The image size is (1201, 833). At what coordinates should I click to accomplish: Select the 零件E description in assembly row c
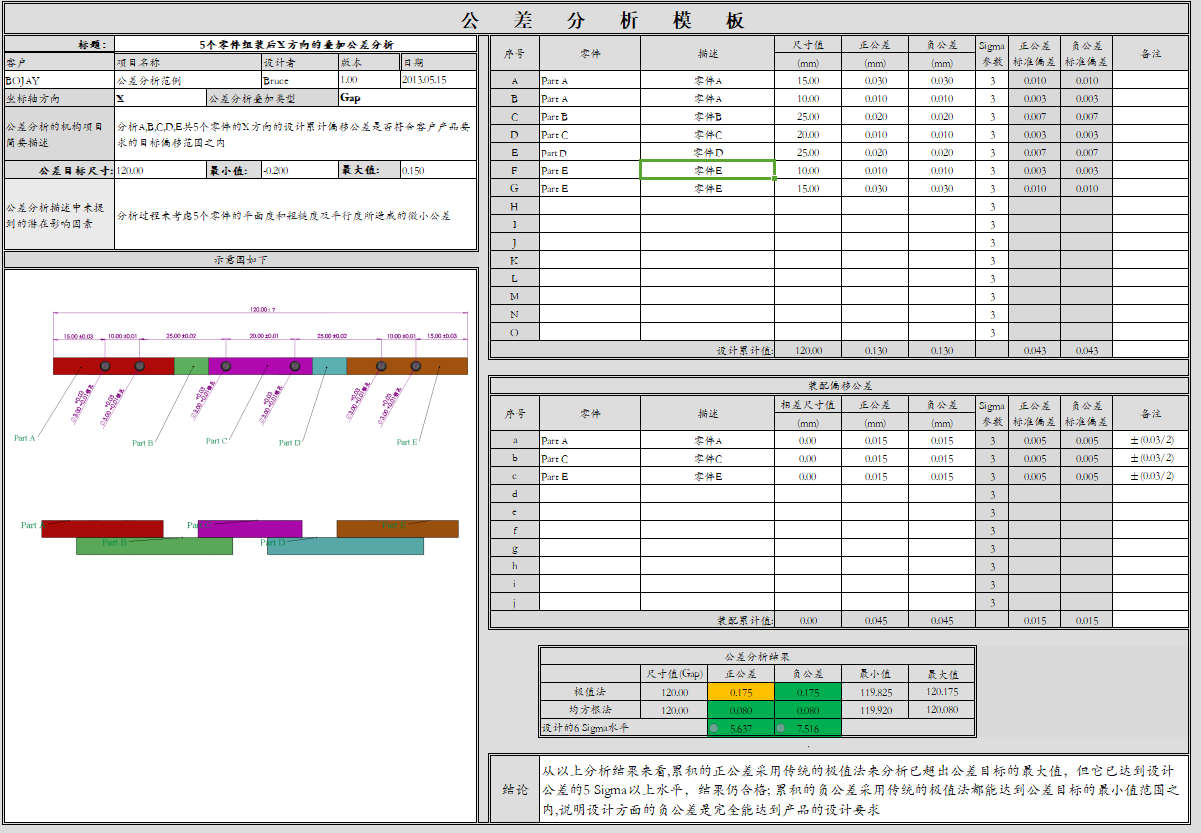(707, 476)
